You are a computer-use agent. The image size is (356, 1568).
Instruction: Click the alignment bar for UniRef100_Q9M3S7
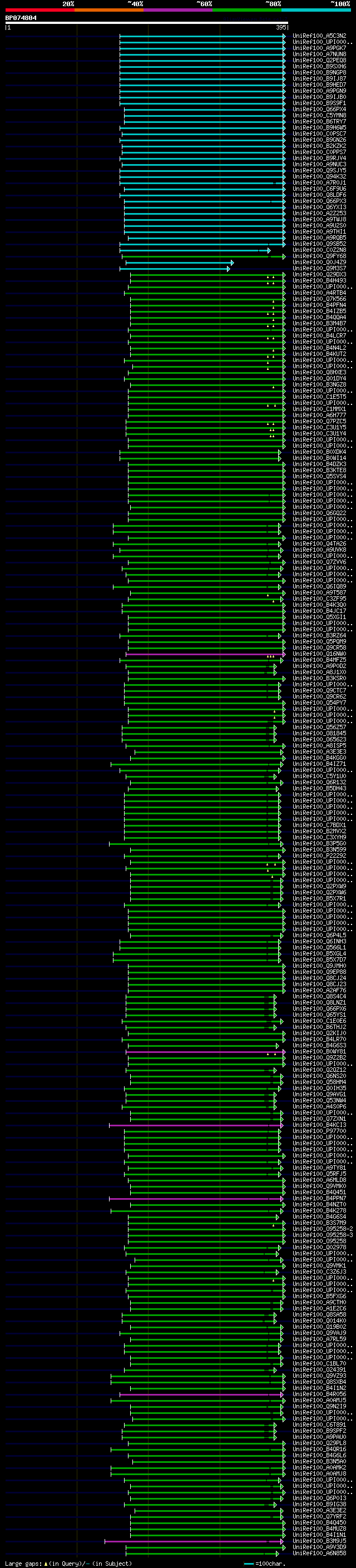point(175,269)
